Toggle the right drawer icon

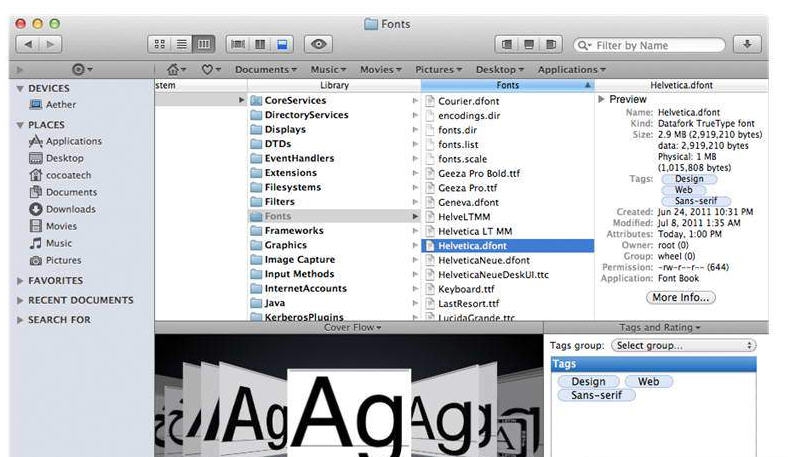point(551,44)
